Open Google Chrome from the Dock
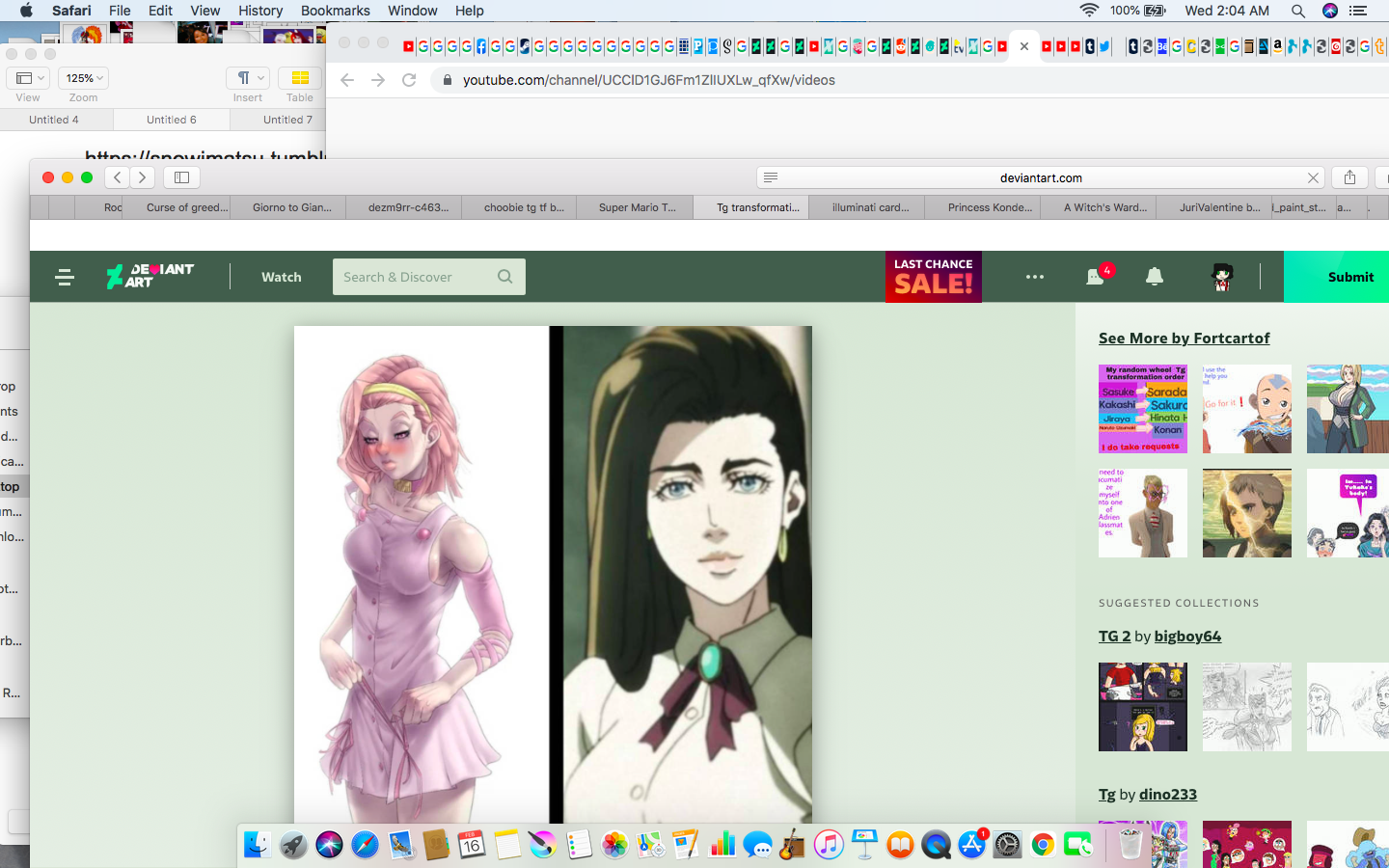 pyautogui.click(x=1043, y=845)
